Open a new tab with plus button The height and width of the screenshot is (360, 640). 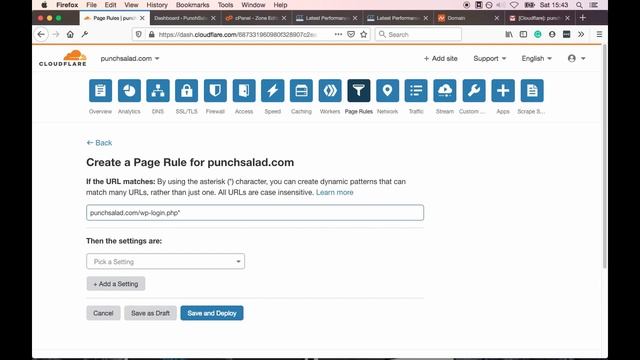[x=582, y=18]
